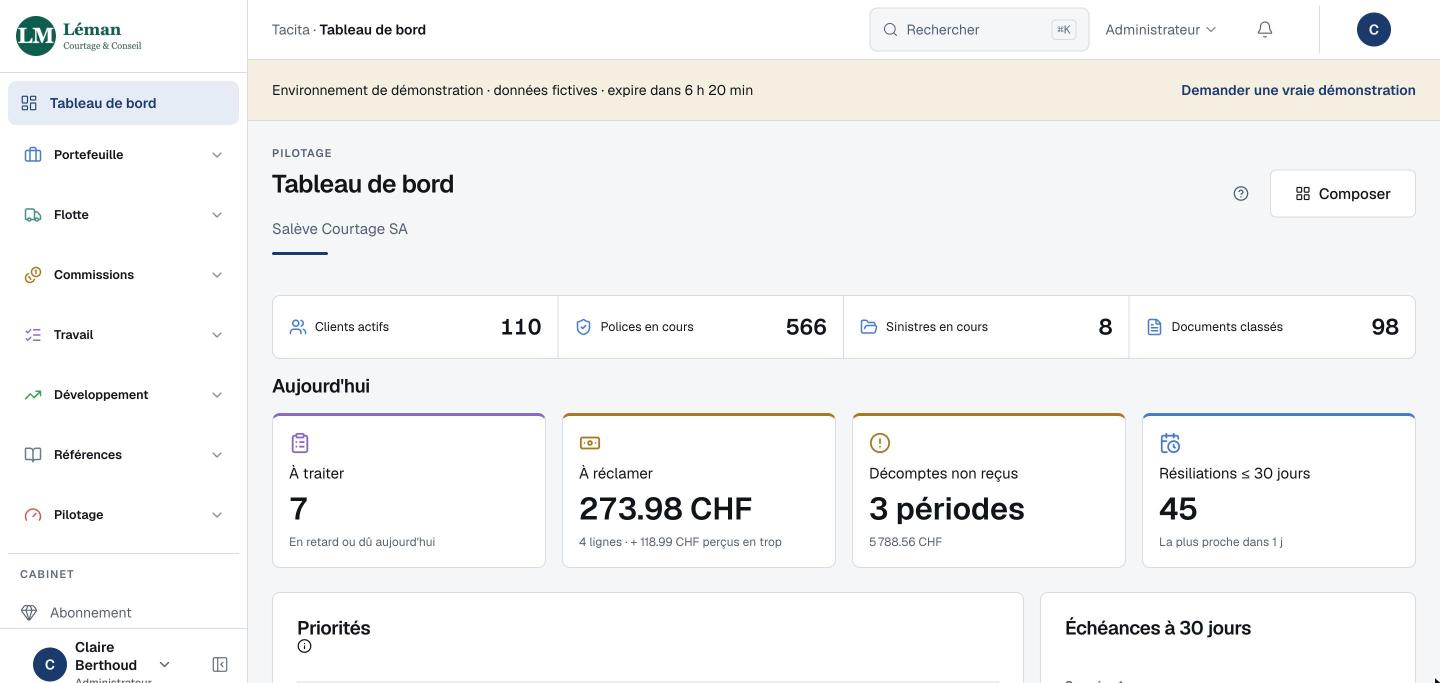Click the Priorités info icon
The width and height of the screenshot is (1440, 683).
[305, 646]
